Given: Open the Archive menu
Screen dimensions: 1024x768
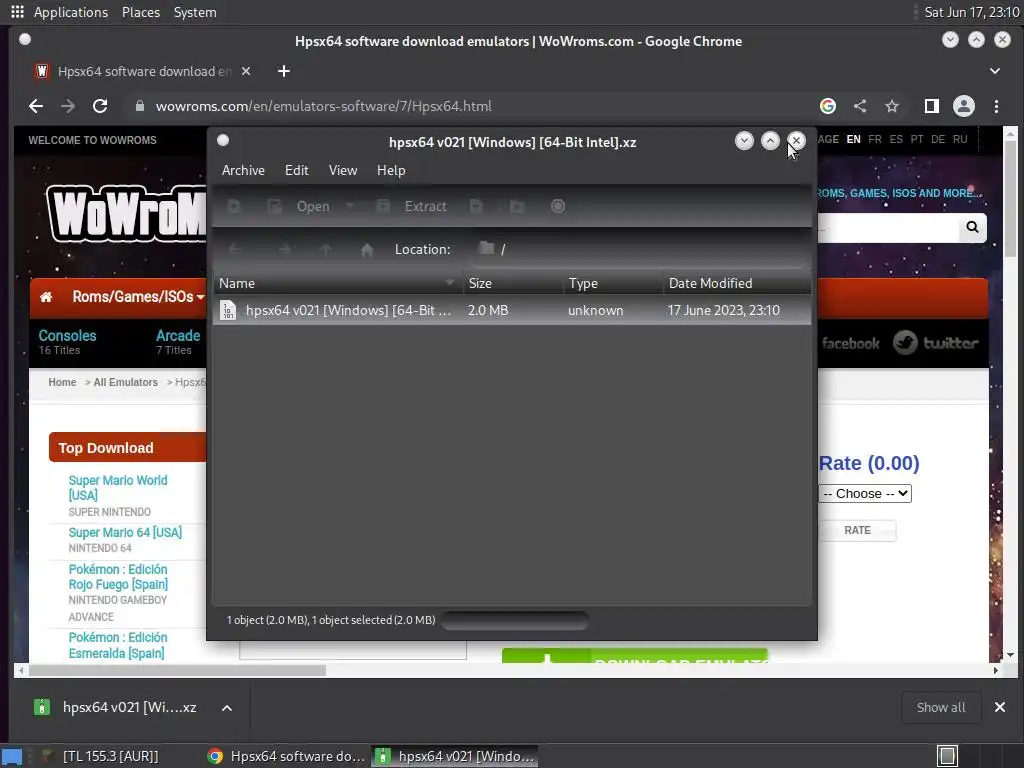Looking at the screenshot, I should pos(243,170).
